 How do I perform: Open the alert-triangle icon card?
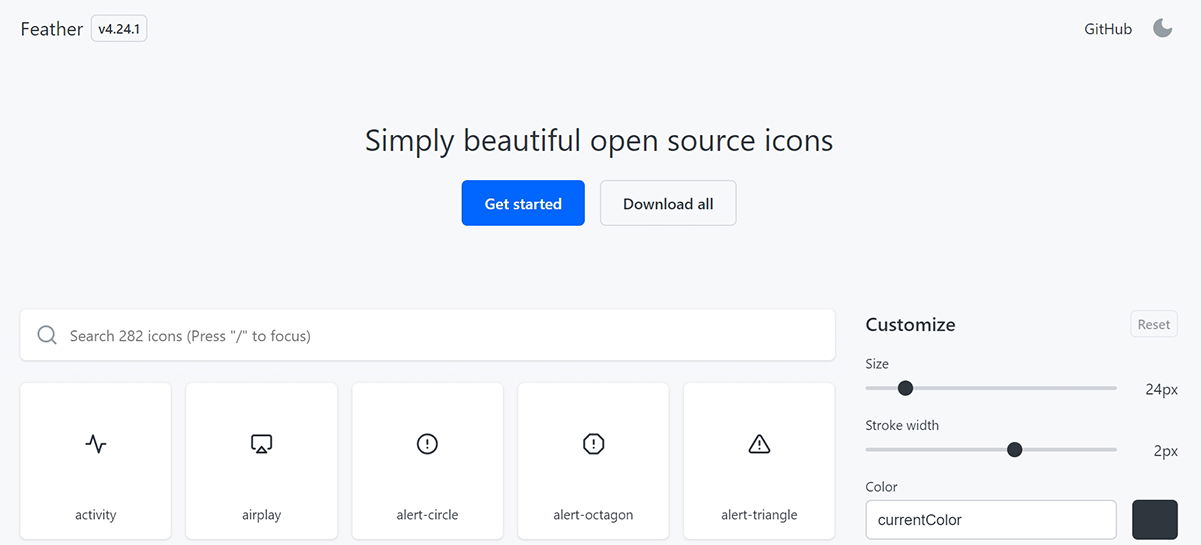pos(759,462)
